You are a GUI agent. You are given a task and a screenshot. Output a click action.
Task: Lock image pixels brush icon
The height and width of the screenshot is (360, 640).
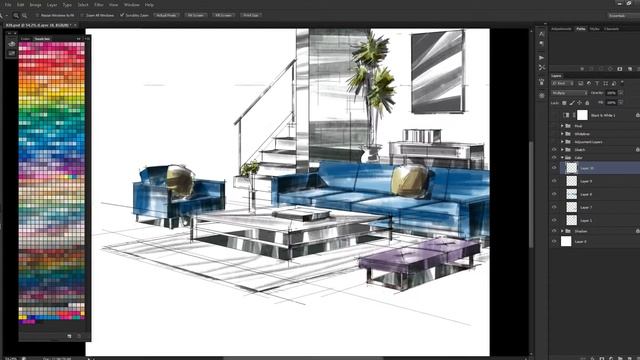pyautogui.click(x=572, y=103)
